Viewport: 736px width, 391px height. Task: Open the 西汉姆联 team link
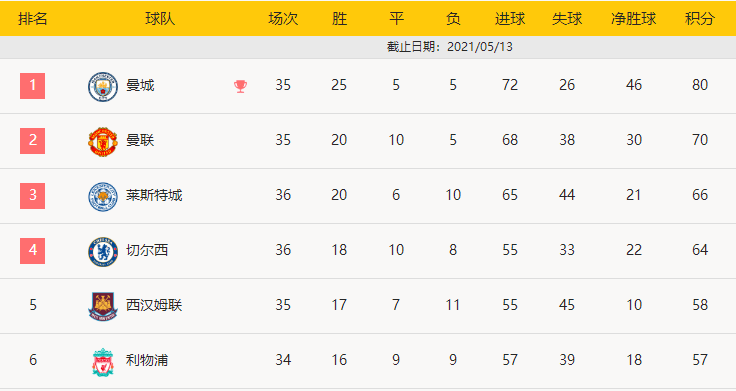coord(154,305)
